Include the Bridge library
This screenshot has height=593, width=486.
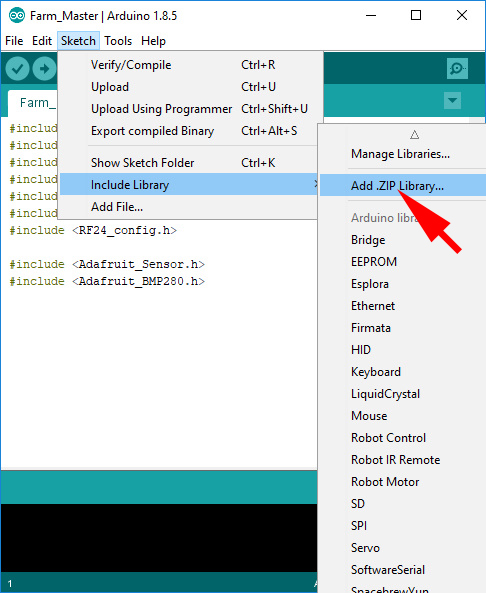tap(403, 240)
